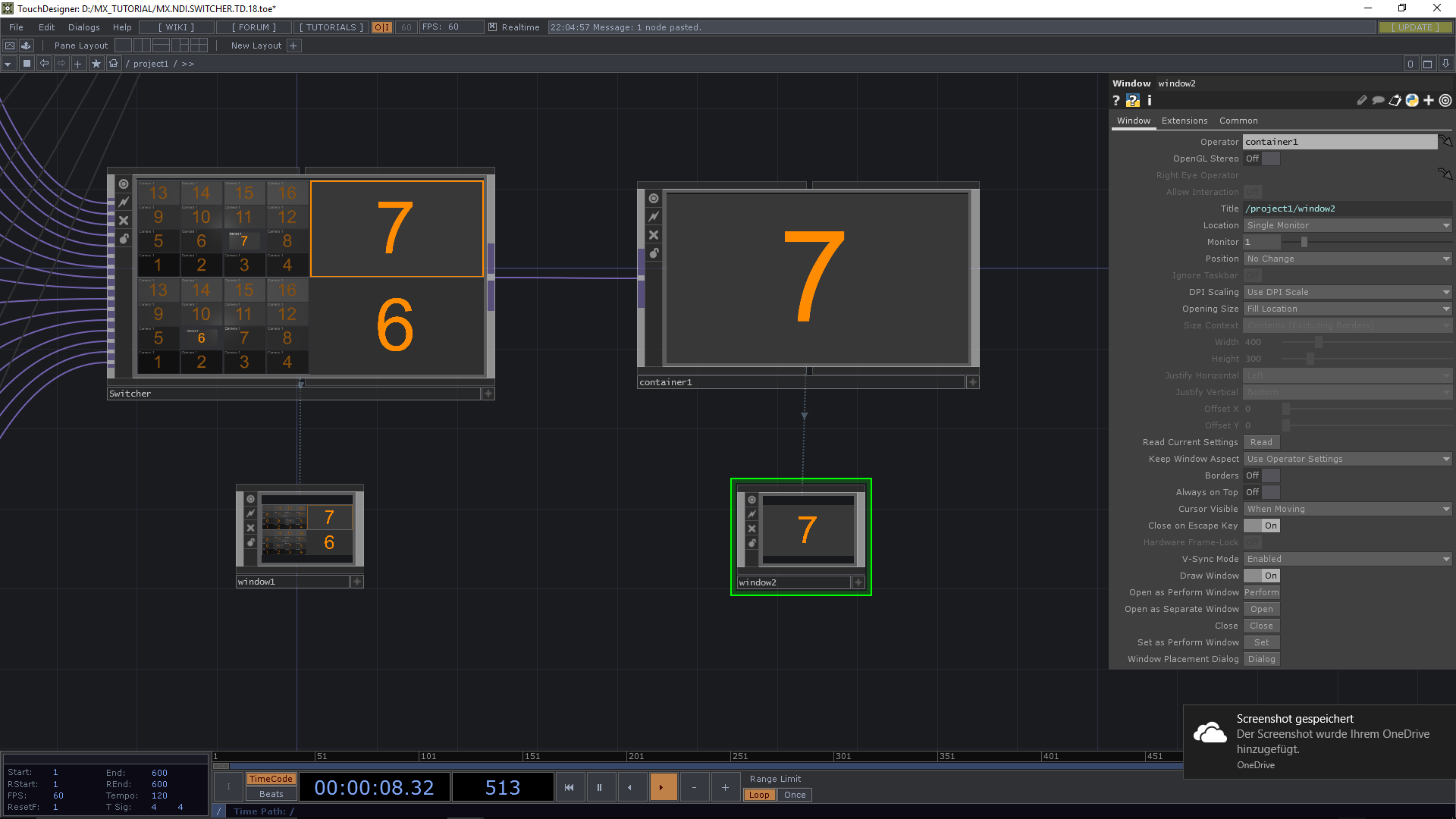1456x819 pixels.
Task: Click the Open as Separate Window button
Action: (x=1262, y=608)
